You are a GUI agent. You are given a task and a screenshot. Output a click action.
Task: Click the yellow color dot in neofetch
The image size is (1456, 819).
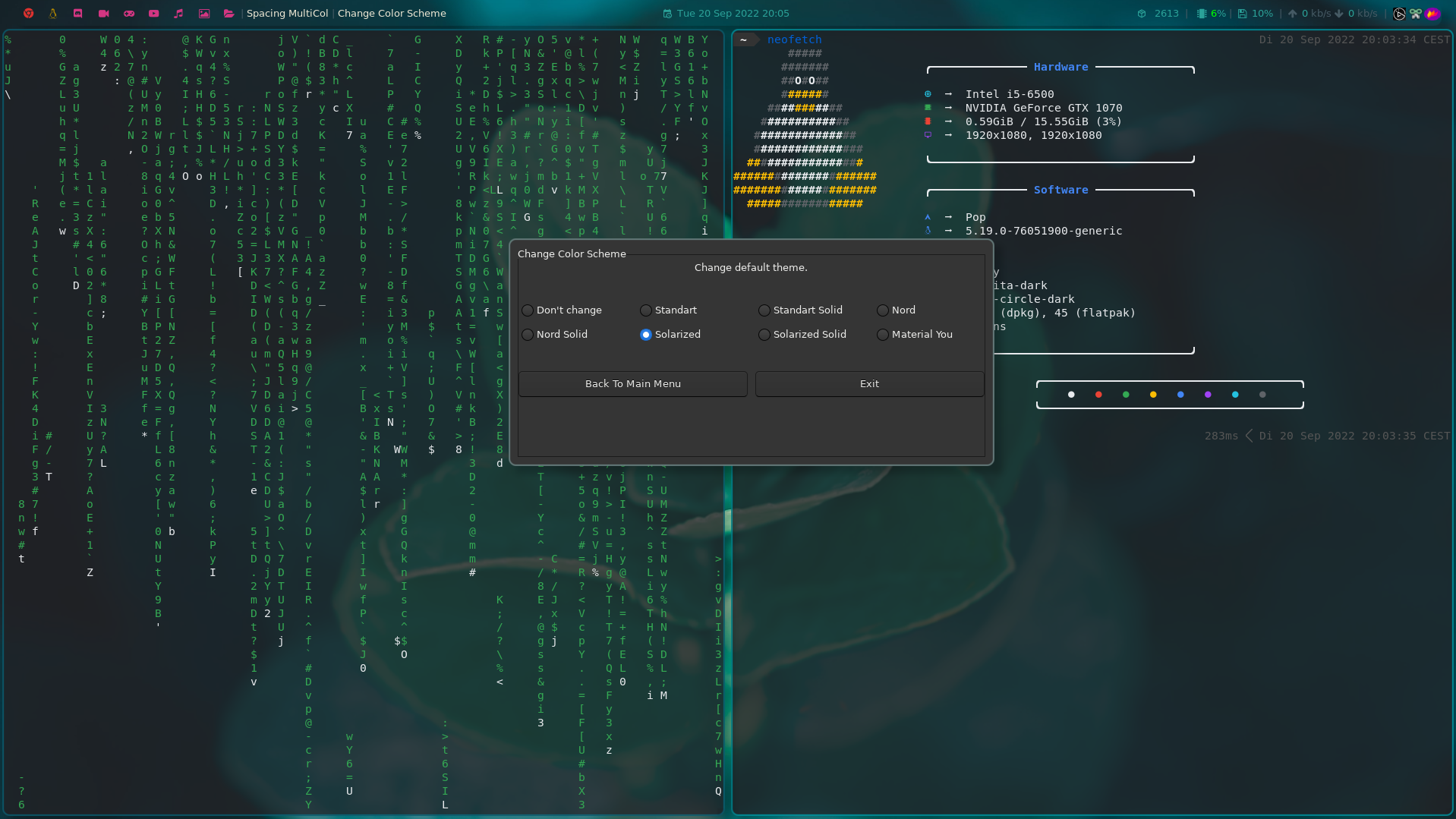[1153, 395]
